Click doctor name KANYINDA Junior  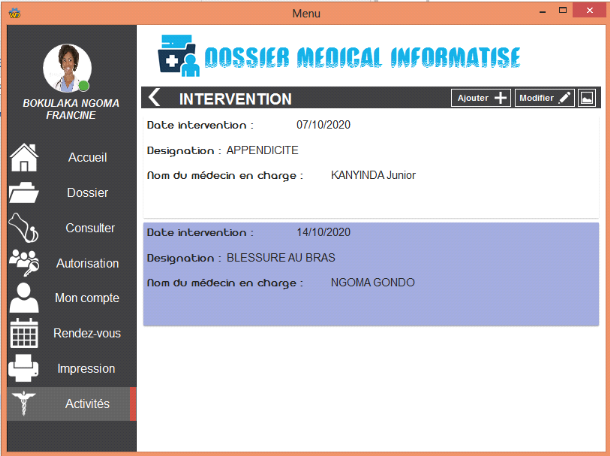tap(373, 175)
